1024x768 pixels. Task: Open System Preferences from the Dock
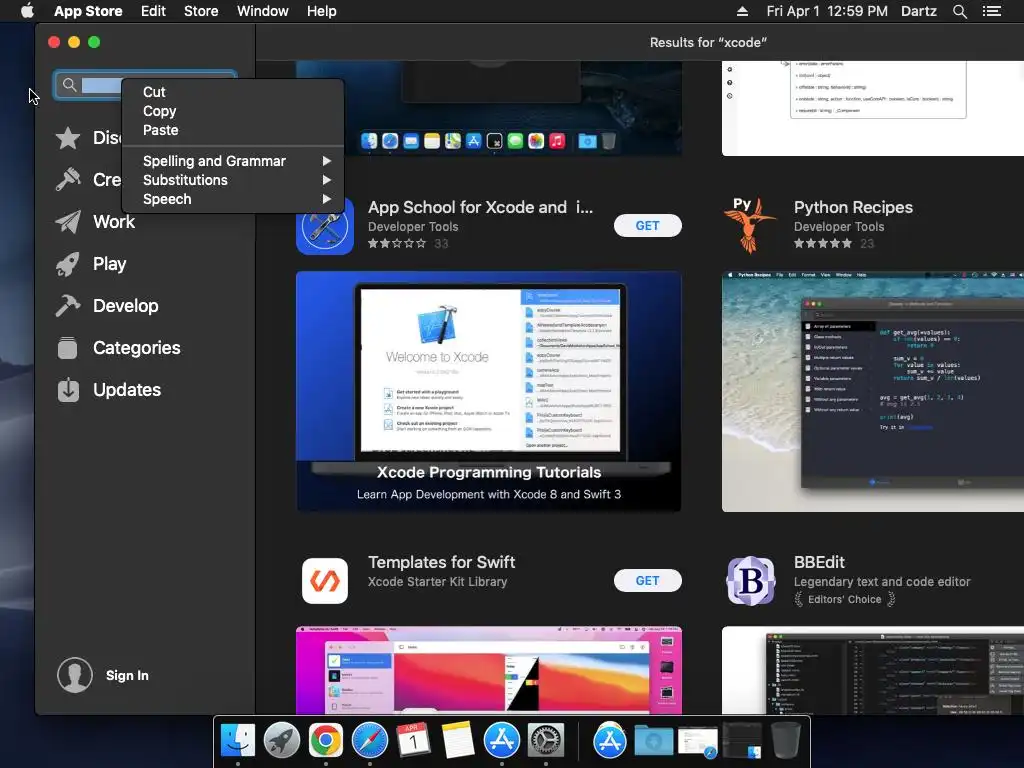pyautogui.click(x=545, y=741)
